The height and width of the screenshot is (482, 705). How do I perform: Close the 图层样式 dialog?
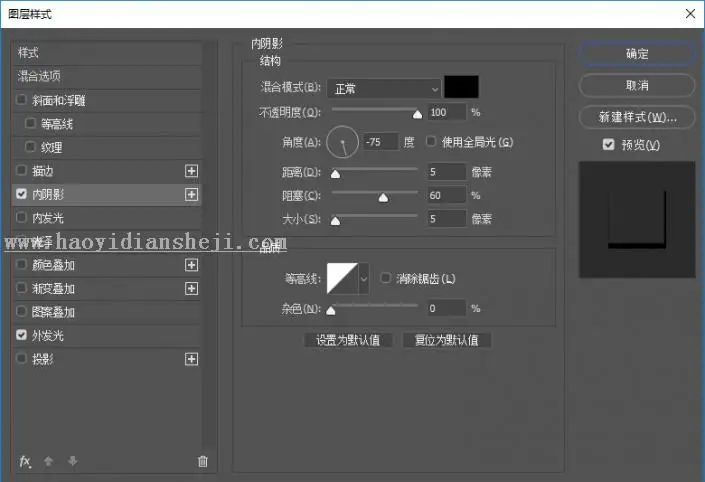click(691, 13)
